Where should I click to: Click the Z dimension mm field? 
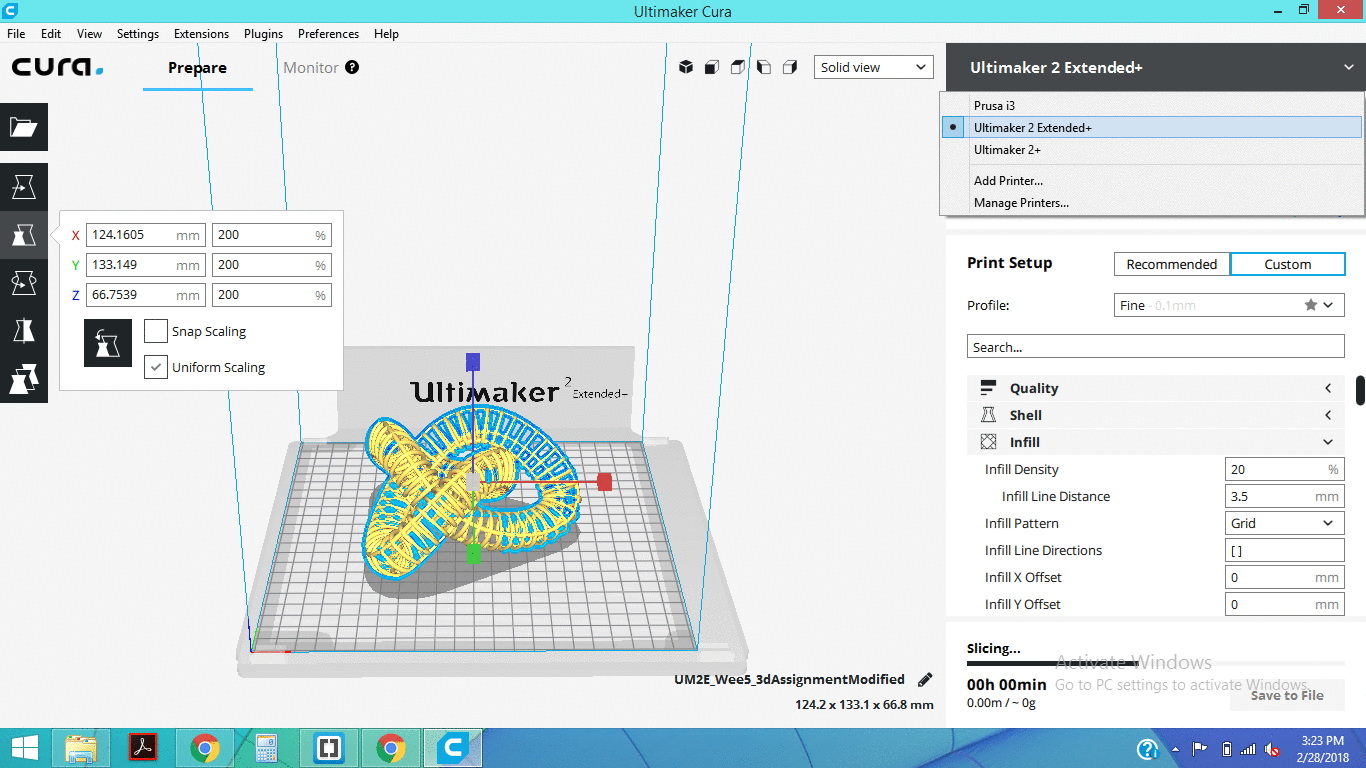[x=146, y=295]
